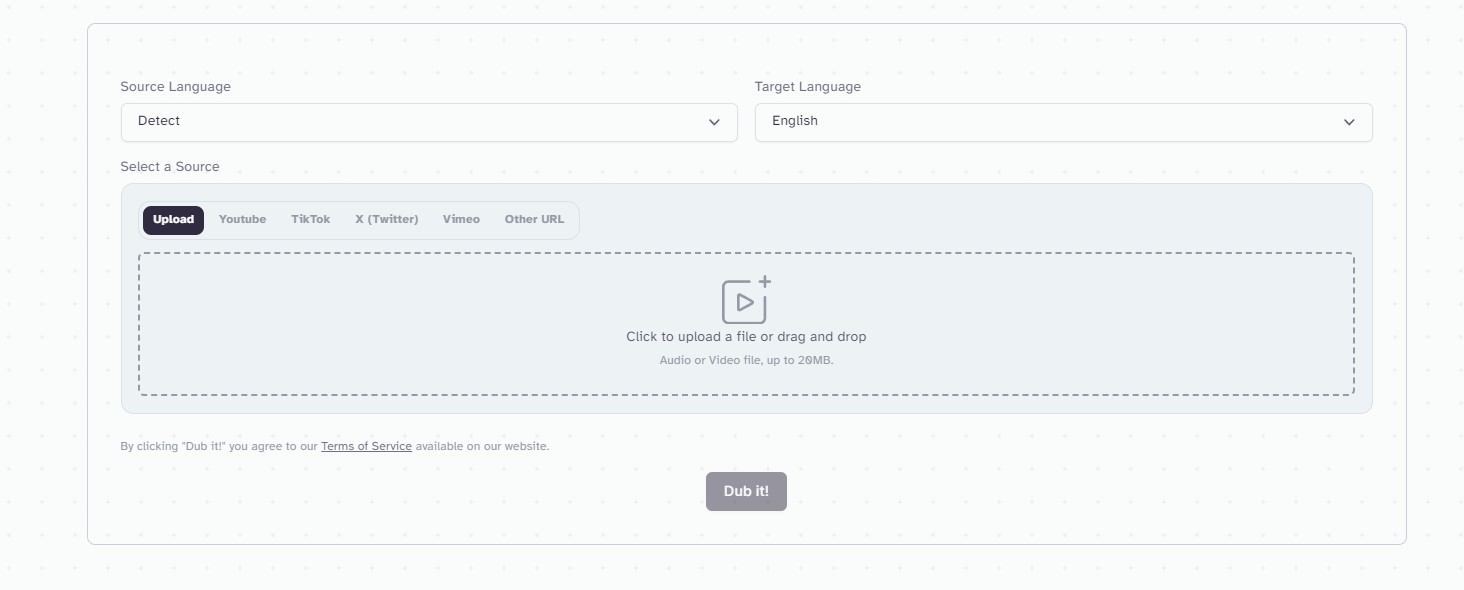1464x590 pixels.
Task: Click the "Audio or Video file, up to 20MB." hint
Action: pyautogui.click(x=746, y=360)
